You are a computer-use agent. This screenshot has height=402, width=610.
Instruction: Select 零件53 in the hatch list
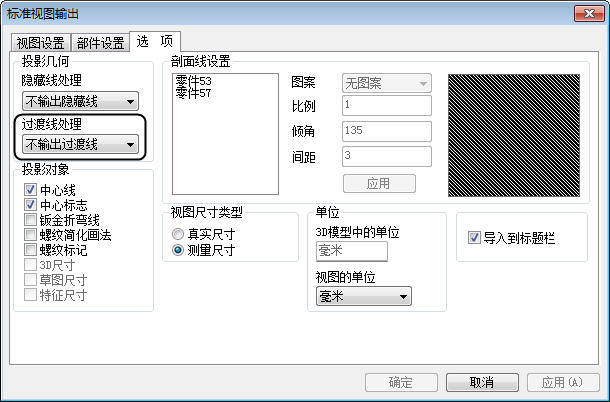(193, 81)
